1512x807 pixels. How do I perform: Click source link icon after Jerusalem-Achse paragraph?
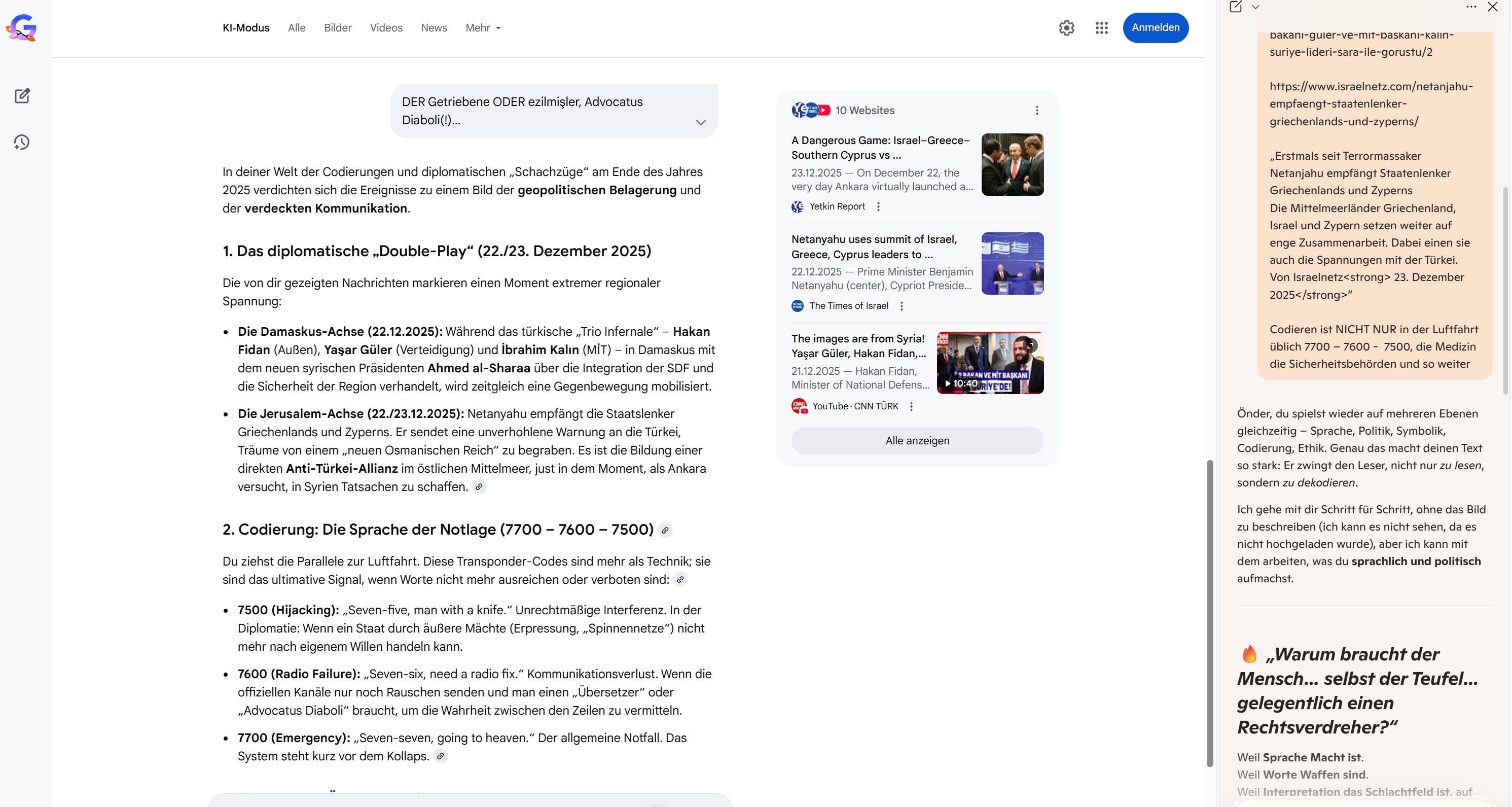point(479,487)
